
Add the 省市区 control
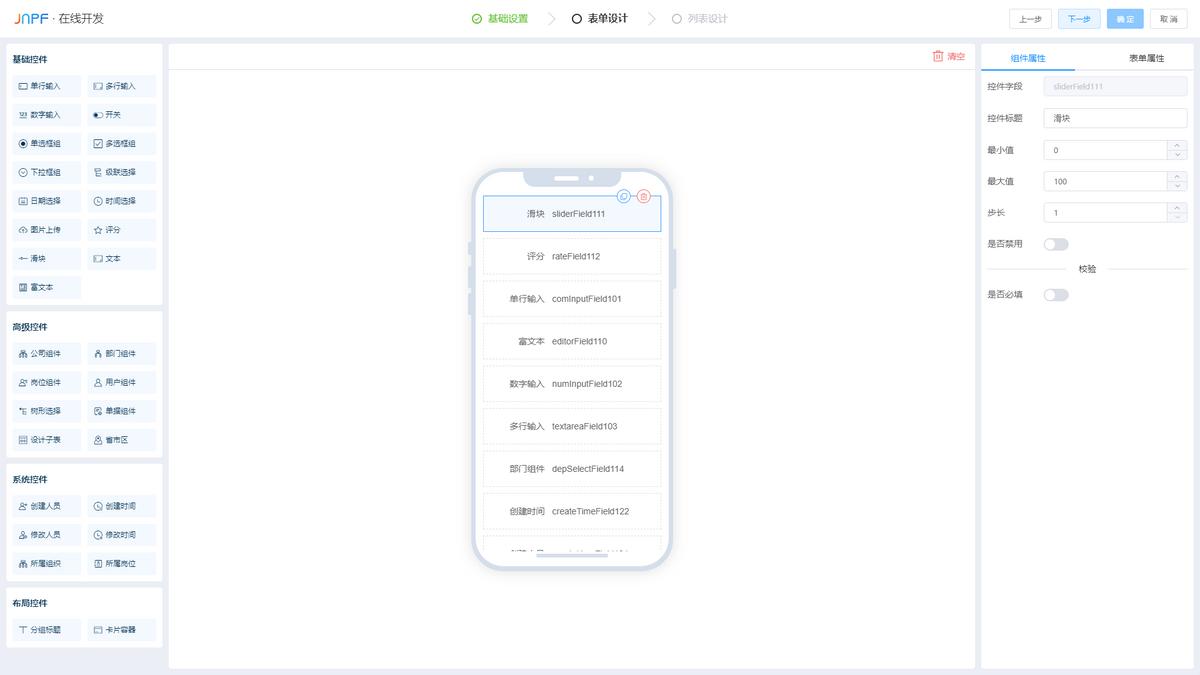[x=122, y=439]
